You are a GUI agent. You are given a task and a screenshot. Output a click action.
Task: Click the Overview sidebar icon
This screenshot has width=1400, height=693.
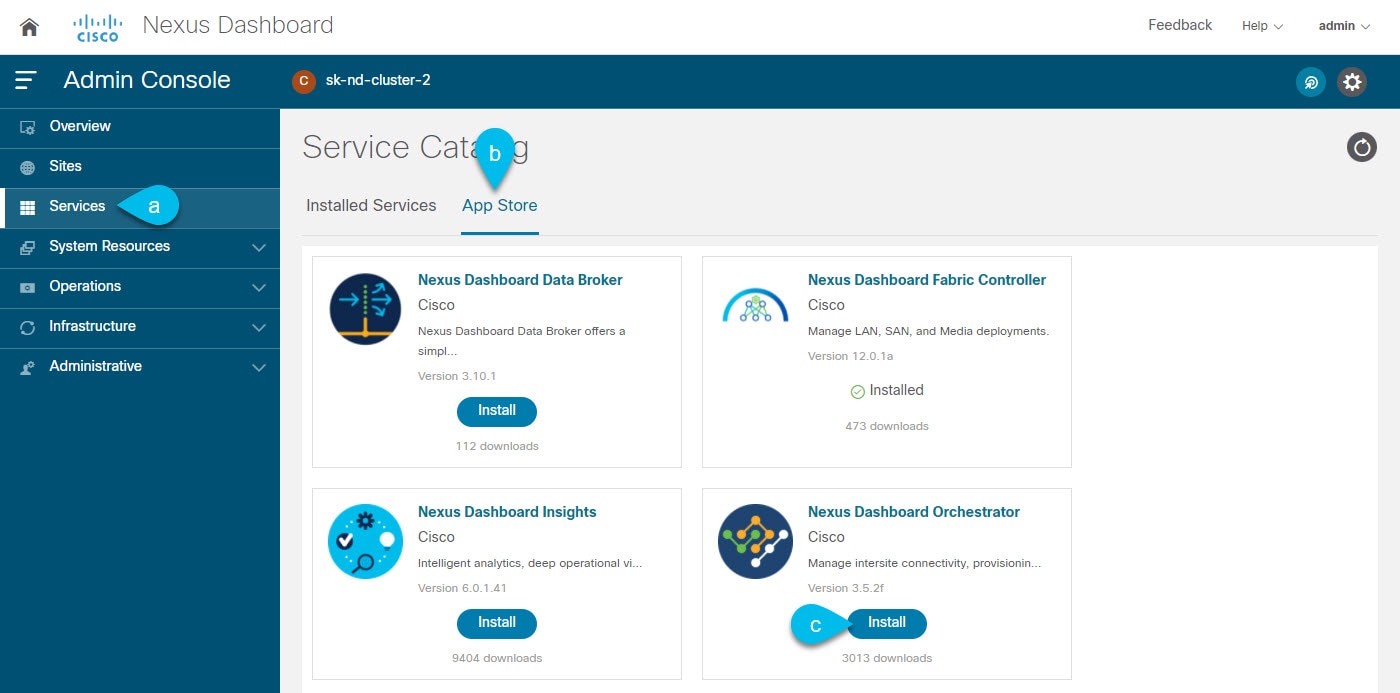(28, 127)
